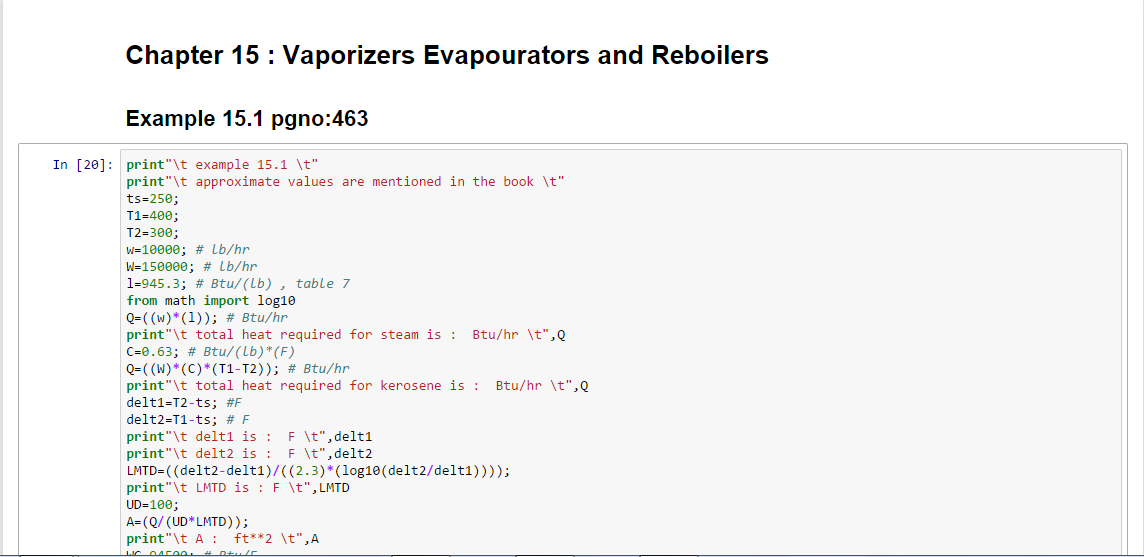1144x557 pixels.
Task: Select the In [20] cell prompt
Action: click(82, 165)
